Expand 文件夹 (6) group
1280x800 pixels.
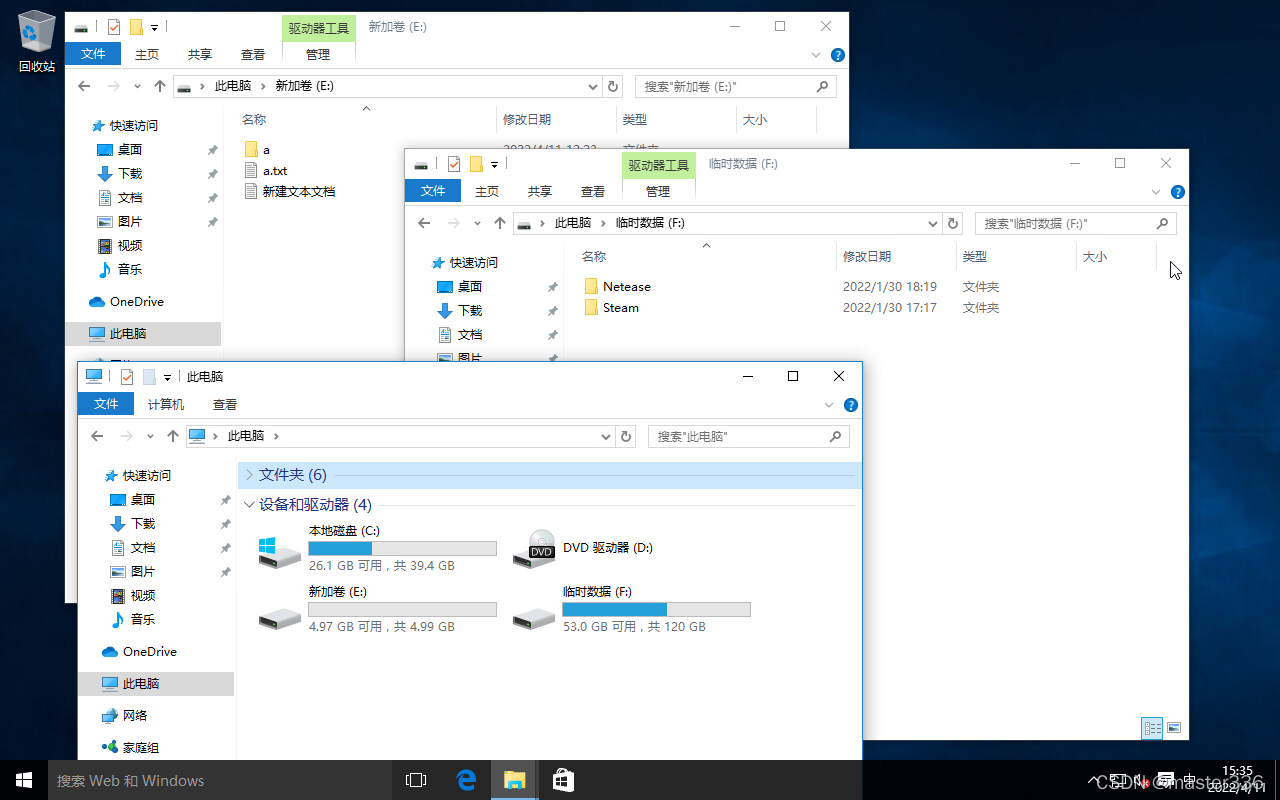[250, 475]
